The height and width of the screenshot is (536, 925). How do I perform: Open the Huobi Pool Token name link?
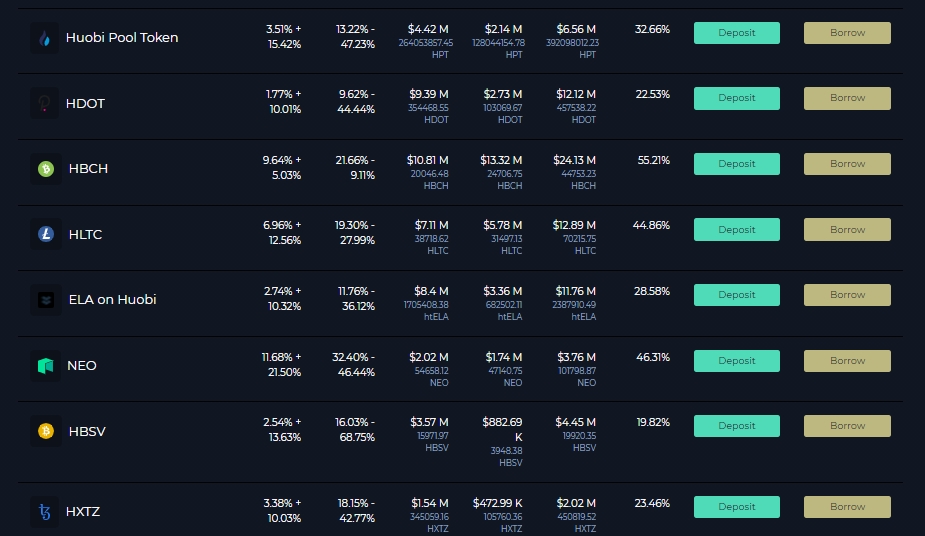click(122, 38)
